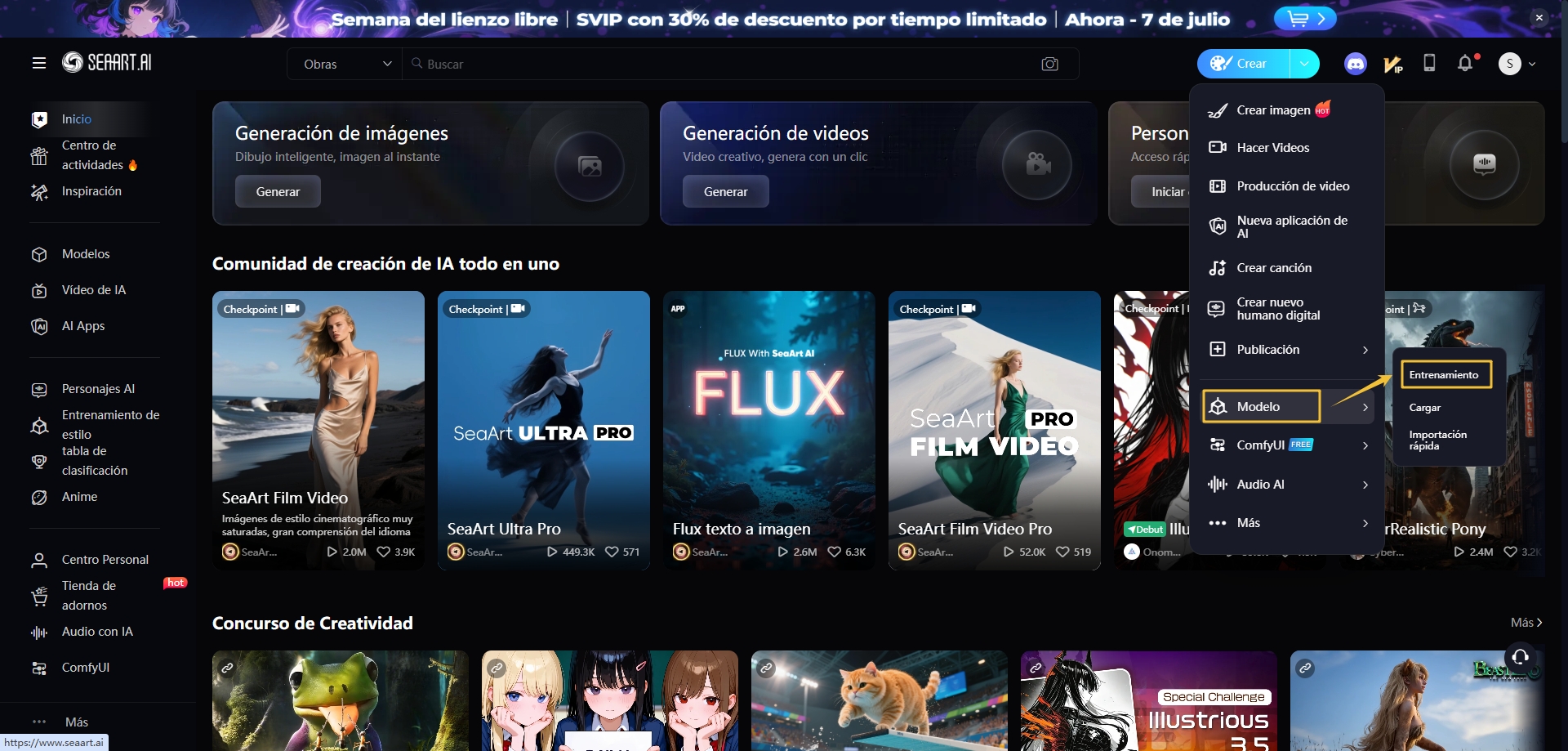Image resolution: width=1568 pixels, height=751 pixels.
Task: Open the Obras search category dropdown
Action: [345, 64]
